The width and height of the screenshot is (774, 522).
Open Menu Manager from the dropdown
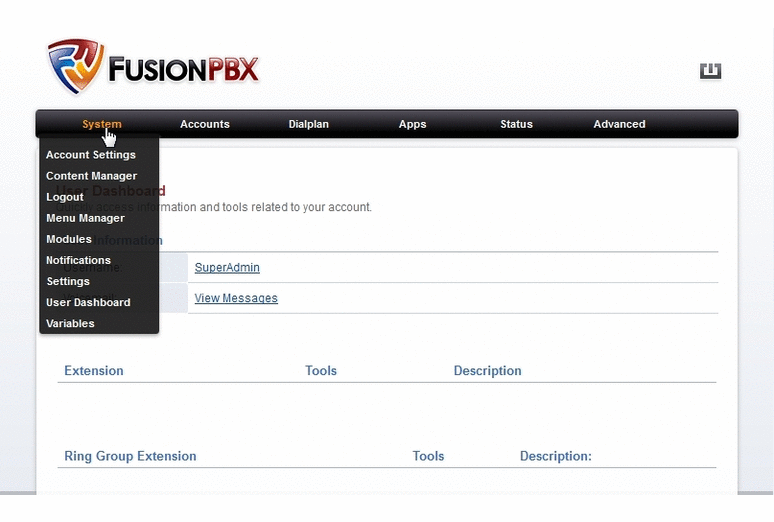coord(85,218)
